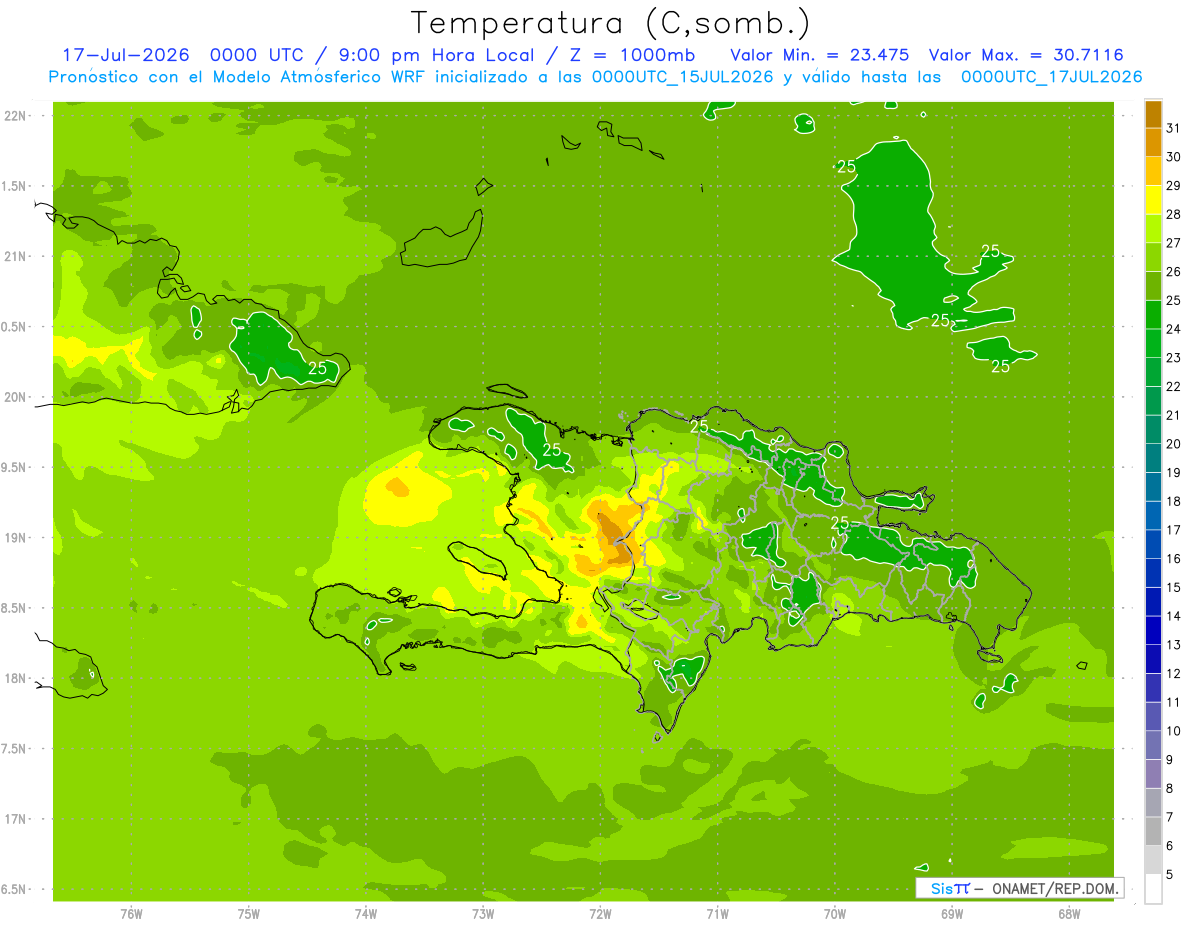Click the 'ONAMET/REP.DOM.' credit label

coord(1054,888)
